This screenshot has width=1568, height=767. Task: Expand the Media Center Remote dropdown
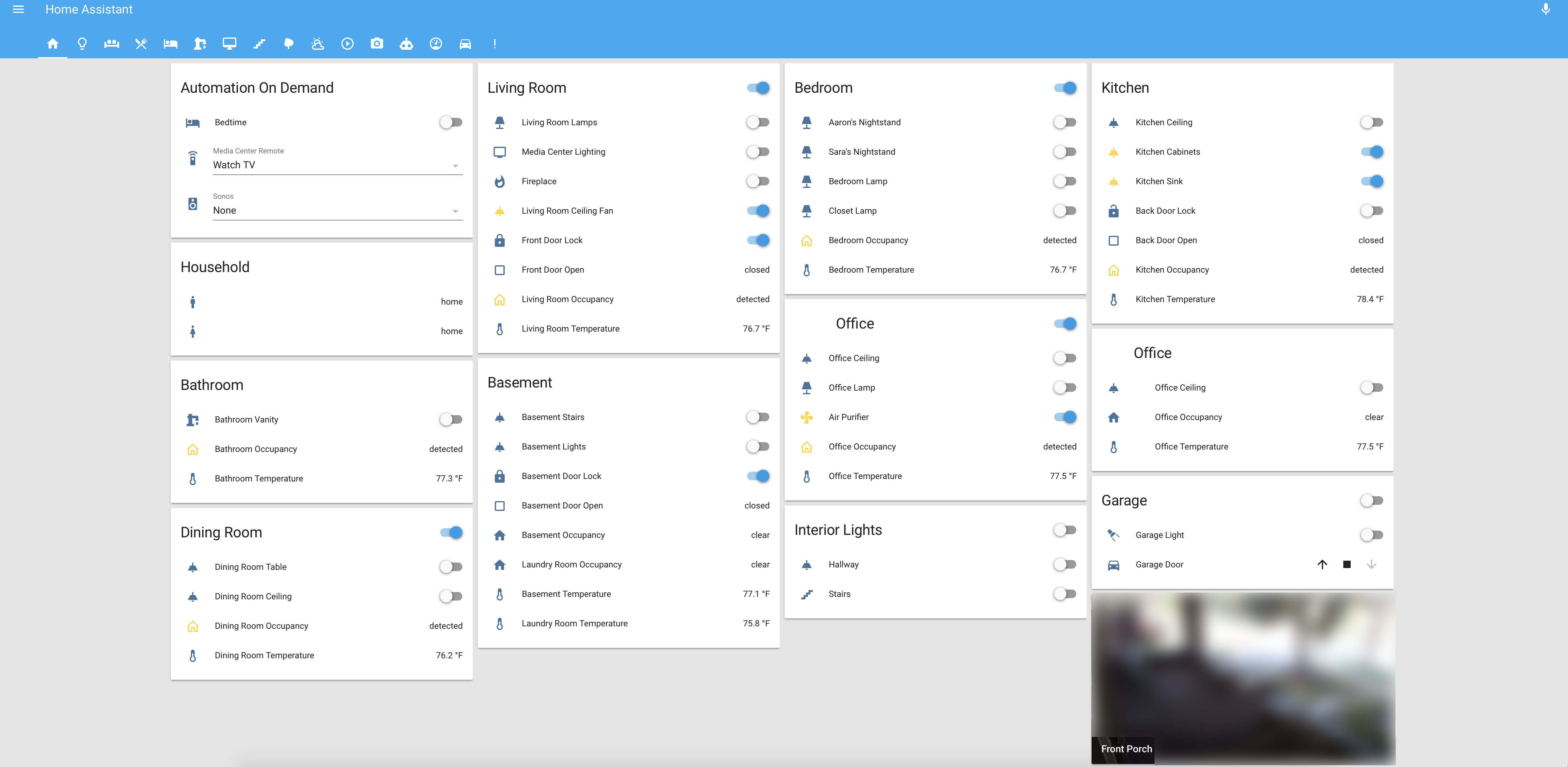(x=337, y=165)
